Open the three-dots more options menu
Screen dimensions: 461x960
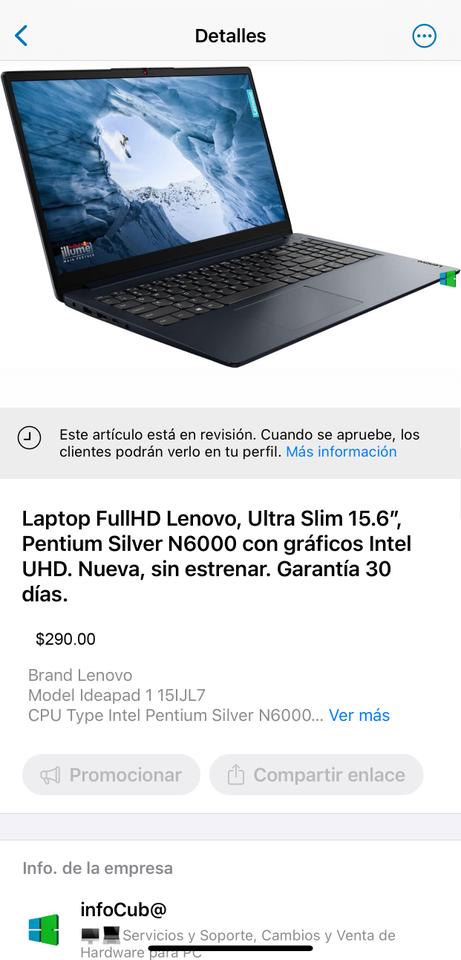coord(424,36)
